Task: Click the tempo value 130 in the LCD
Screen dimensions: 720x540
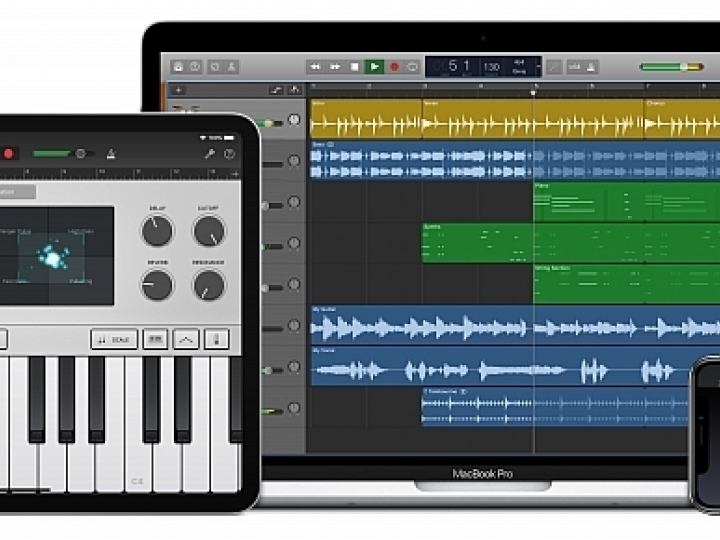Action: pos(491,67)
